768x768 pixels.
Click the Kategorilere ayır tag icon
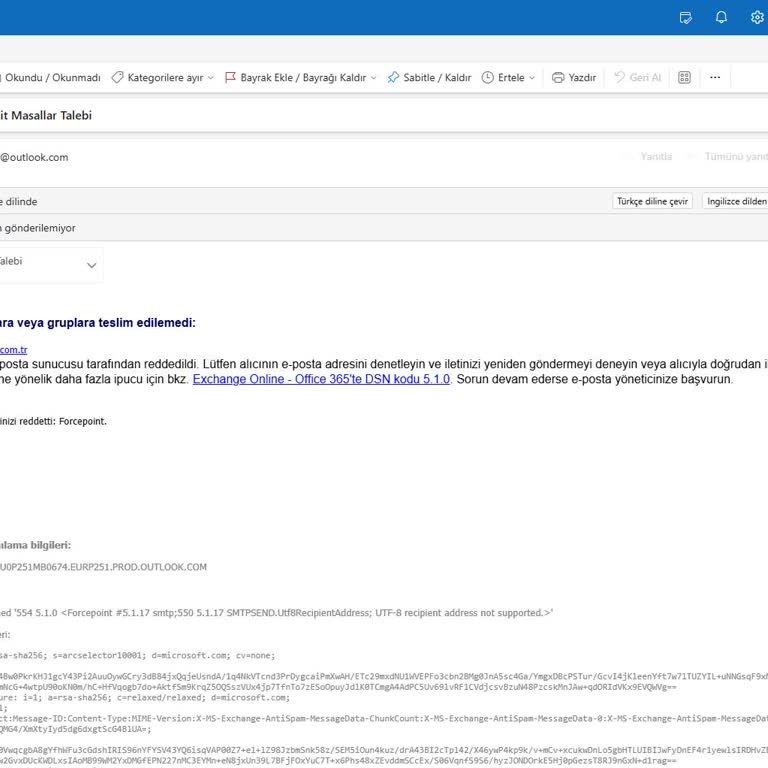[x=118, y=78]
